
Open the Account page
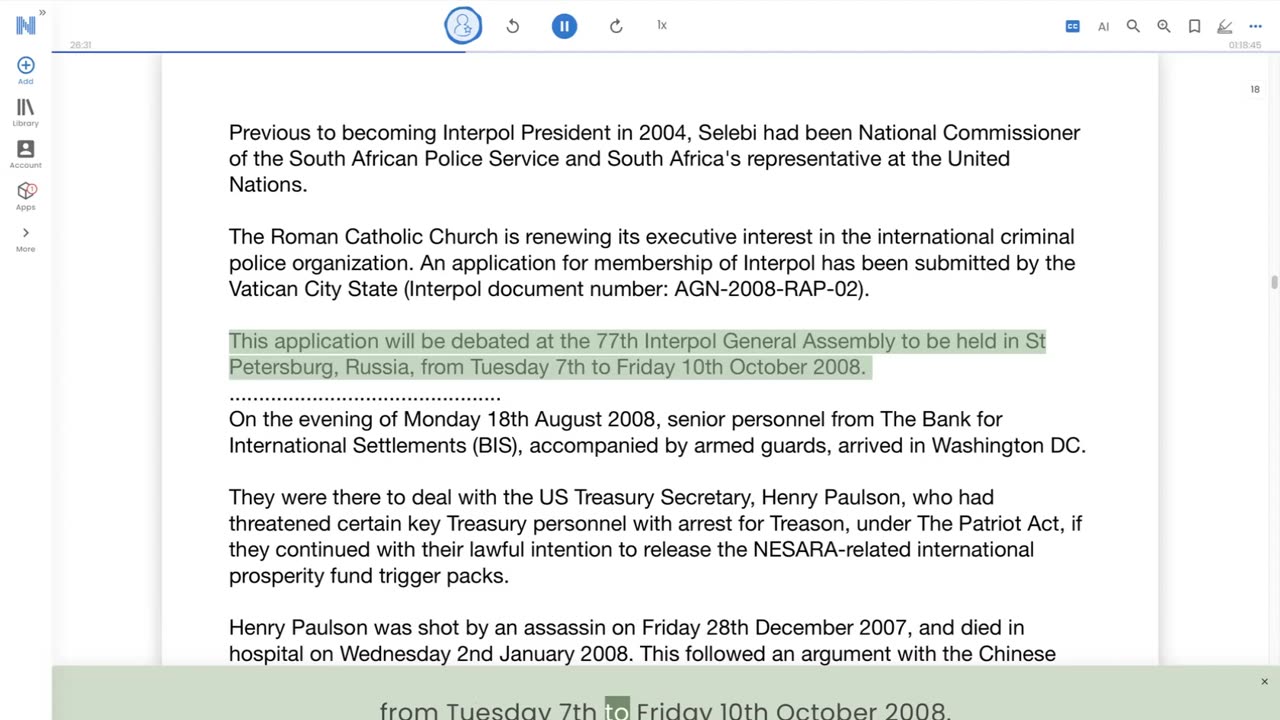(26, 154)
